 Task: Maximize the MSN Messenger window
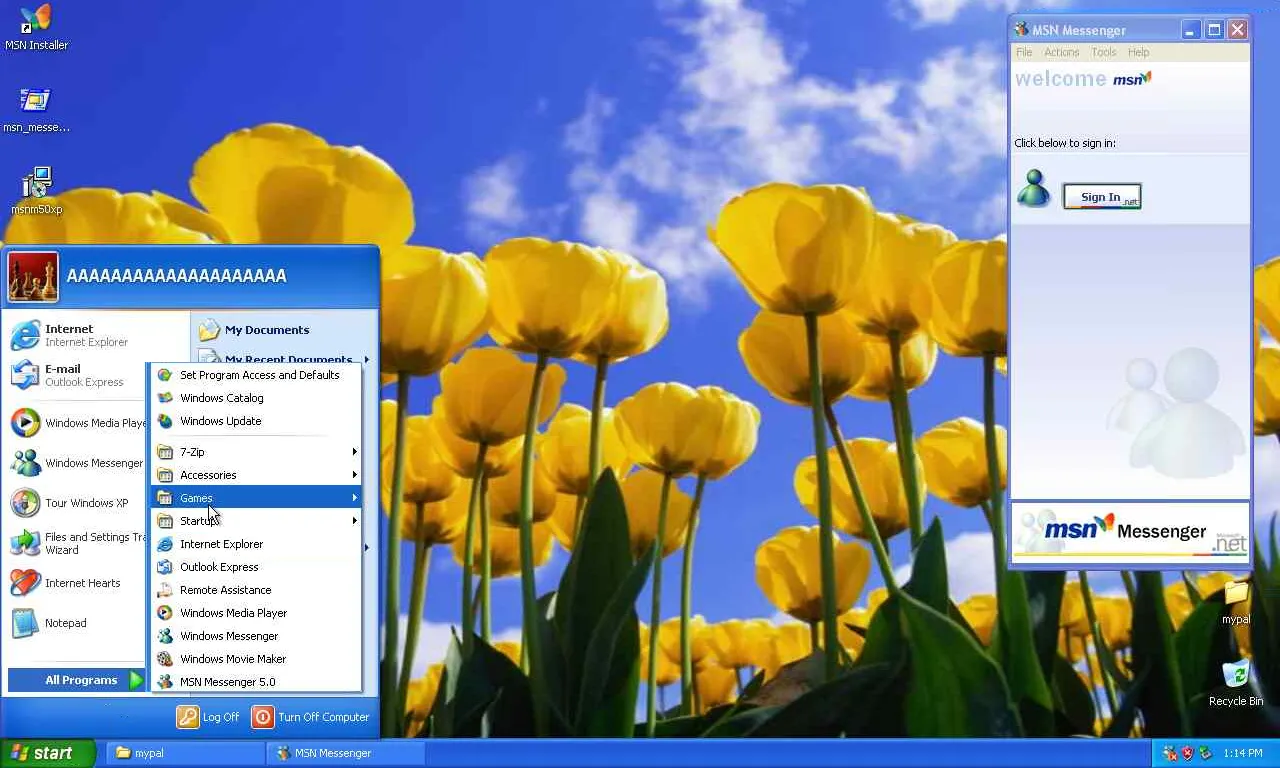click(1214, 30)
